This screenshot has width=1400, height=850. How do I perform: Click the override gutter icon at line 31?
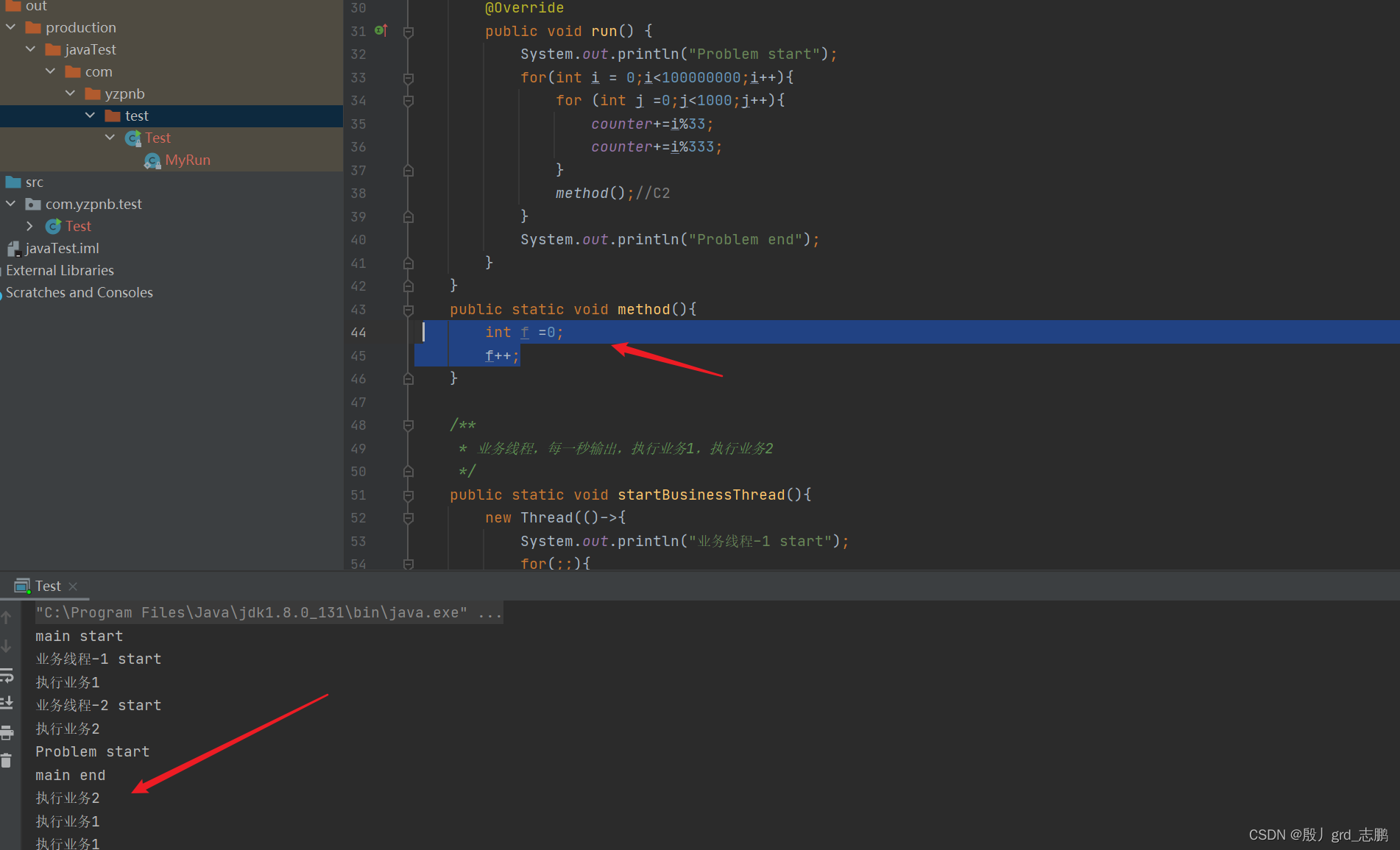(381, 30)
